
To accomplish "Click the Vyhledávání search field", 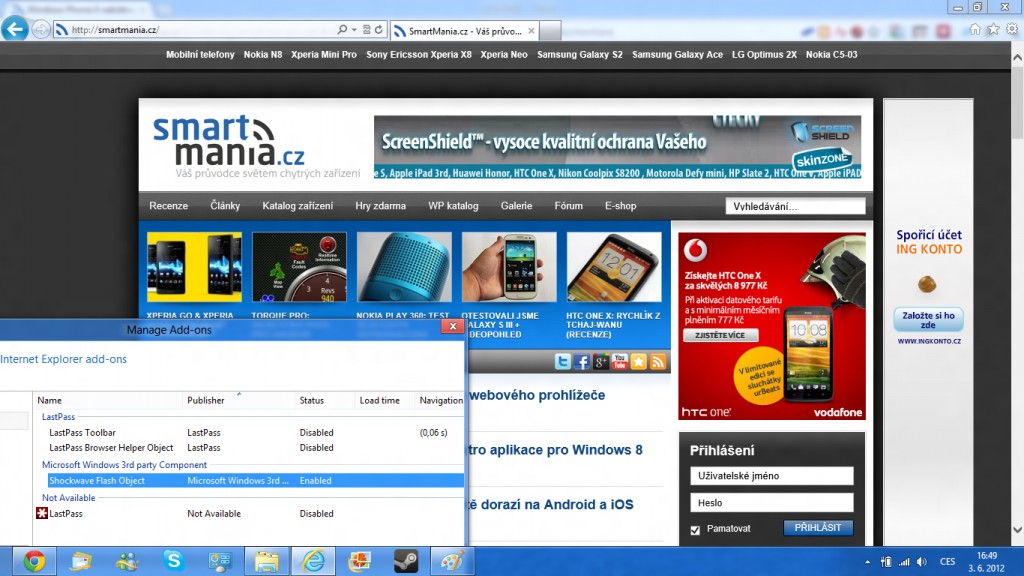I will (x=795, y=206).
